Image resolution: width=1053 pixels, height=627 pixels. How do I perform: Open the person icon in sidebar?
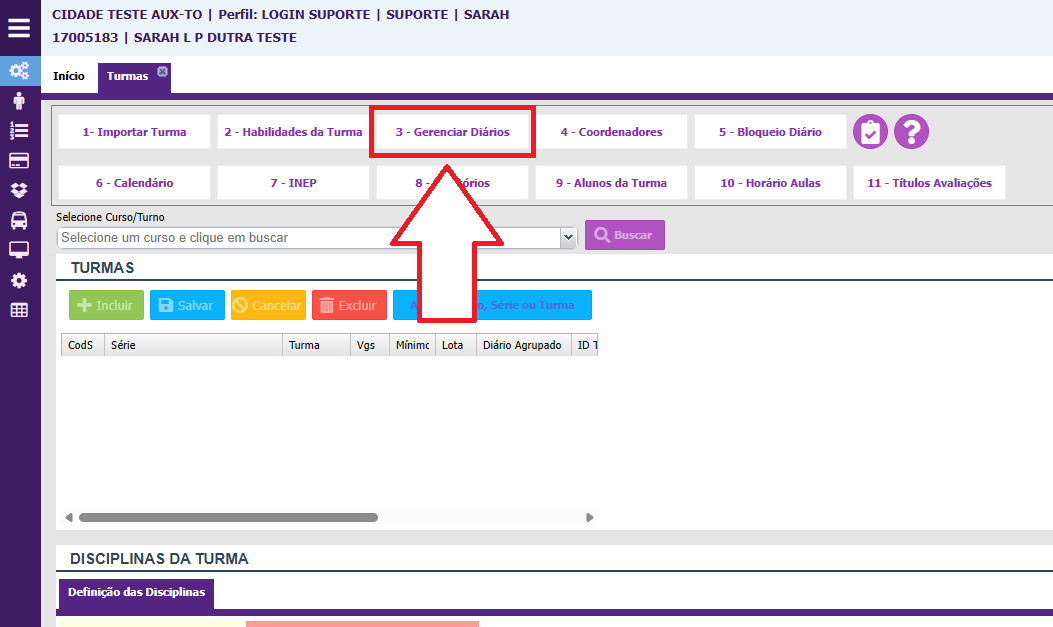point(19,101)
